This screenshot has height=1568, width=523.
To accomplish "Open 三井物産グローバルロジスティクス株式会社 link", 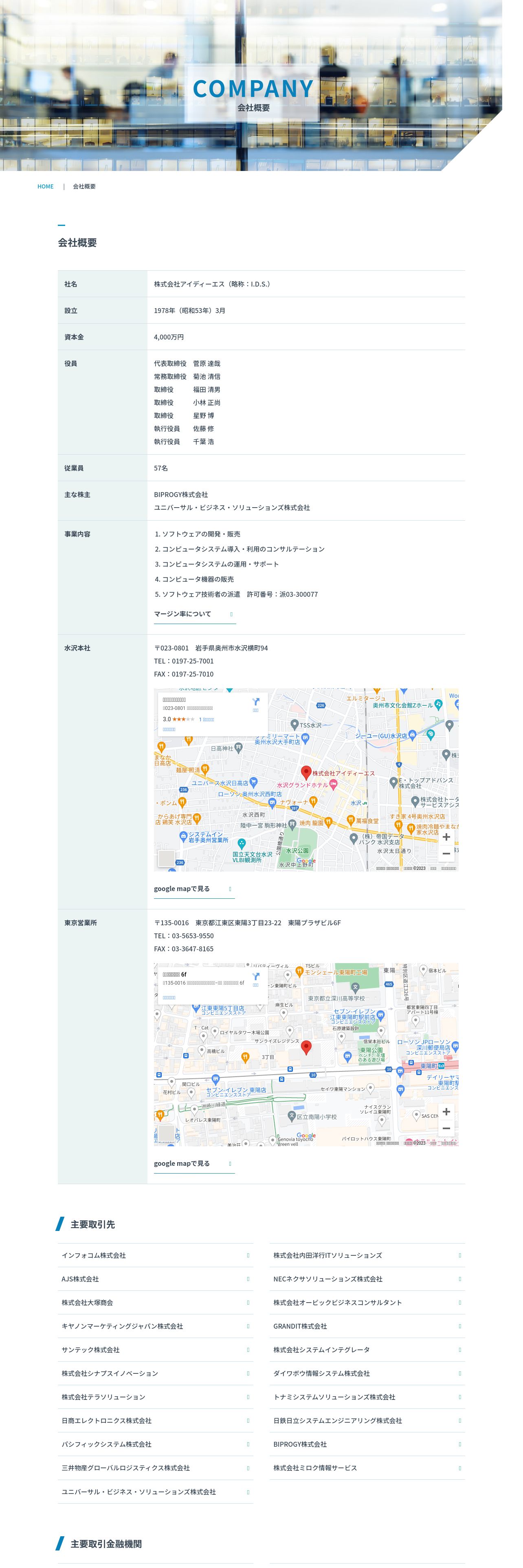I will [155, 1468].
